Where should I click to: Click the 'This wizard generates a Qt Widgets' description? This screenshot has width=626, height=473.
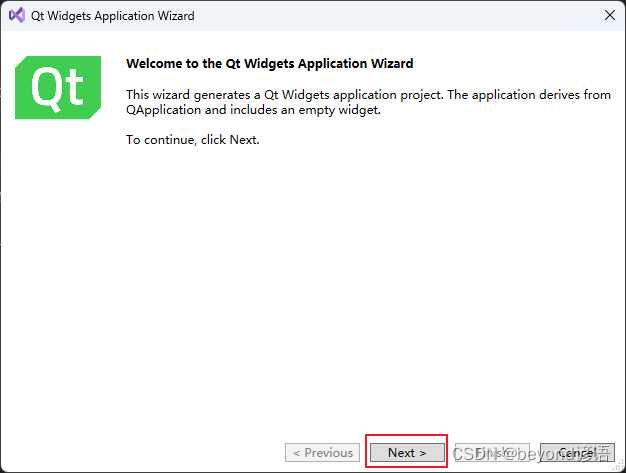point(368,102)
